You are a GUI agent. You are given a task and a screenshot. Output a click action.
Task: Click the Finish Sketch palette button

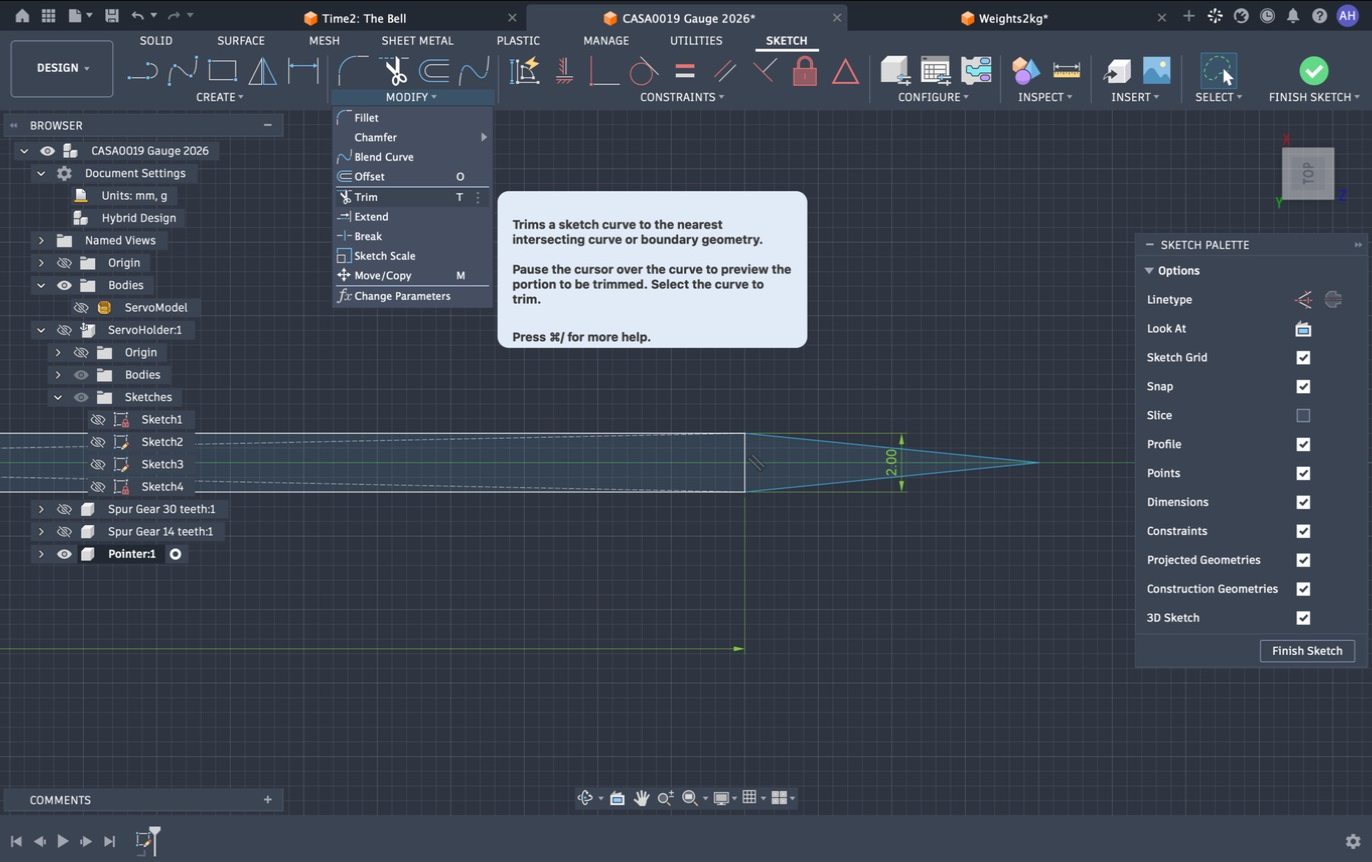[x=1307, y=651]
